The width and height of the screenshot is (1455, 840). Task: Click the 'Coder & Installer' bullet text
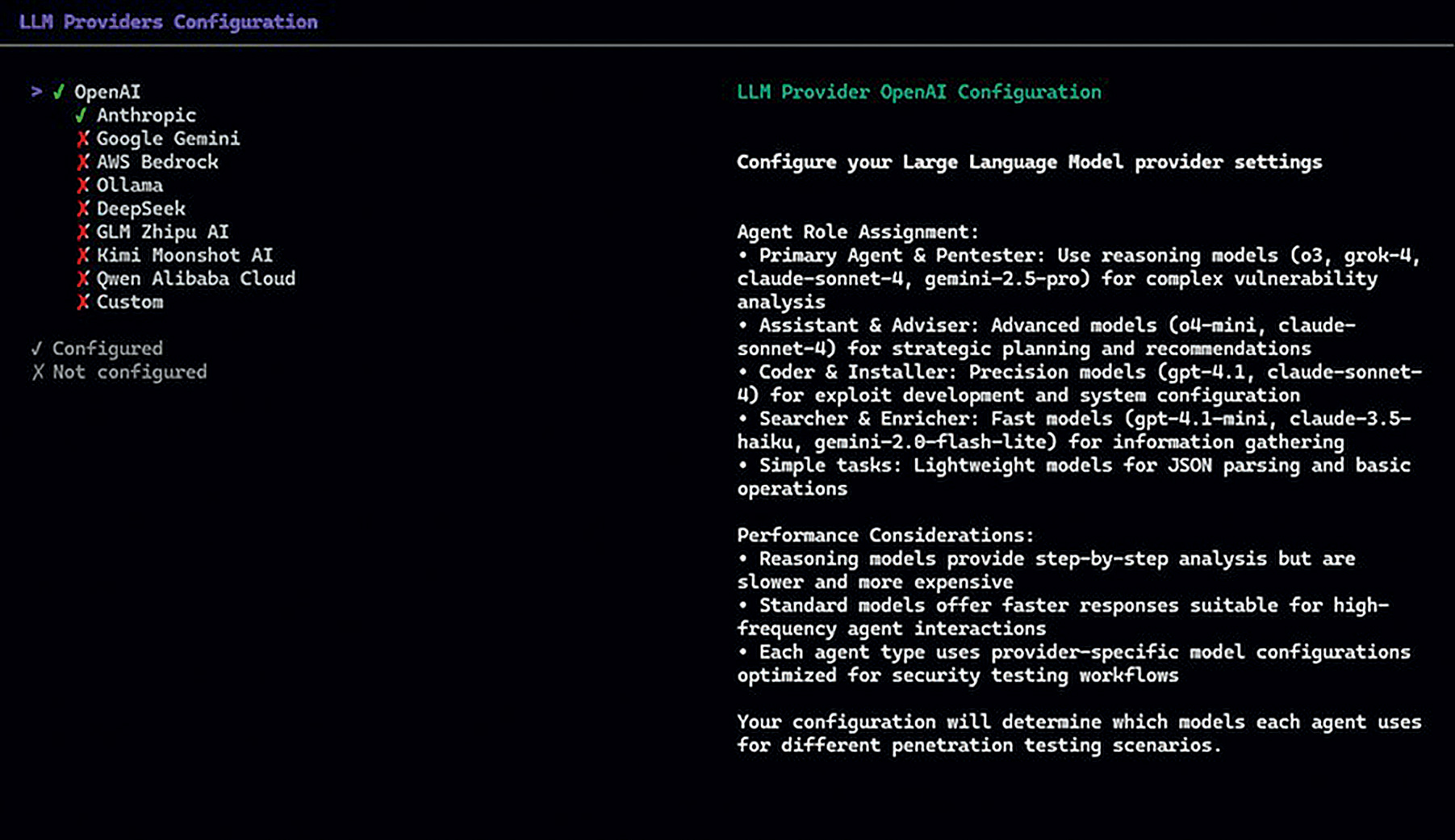(1080, 383)
